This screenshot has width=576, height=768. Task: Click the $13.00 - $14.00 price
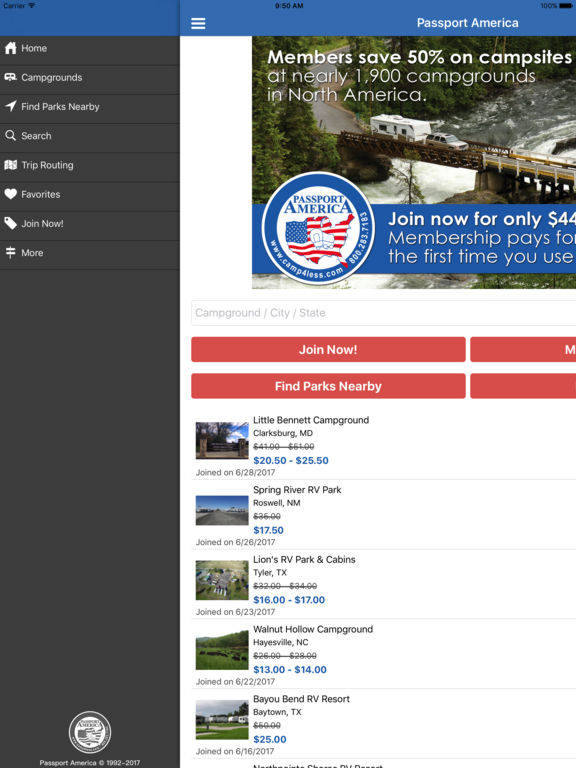[x=290, y=670]
